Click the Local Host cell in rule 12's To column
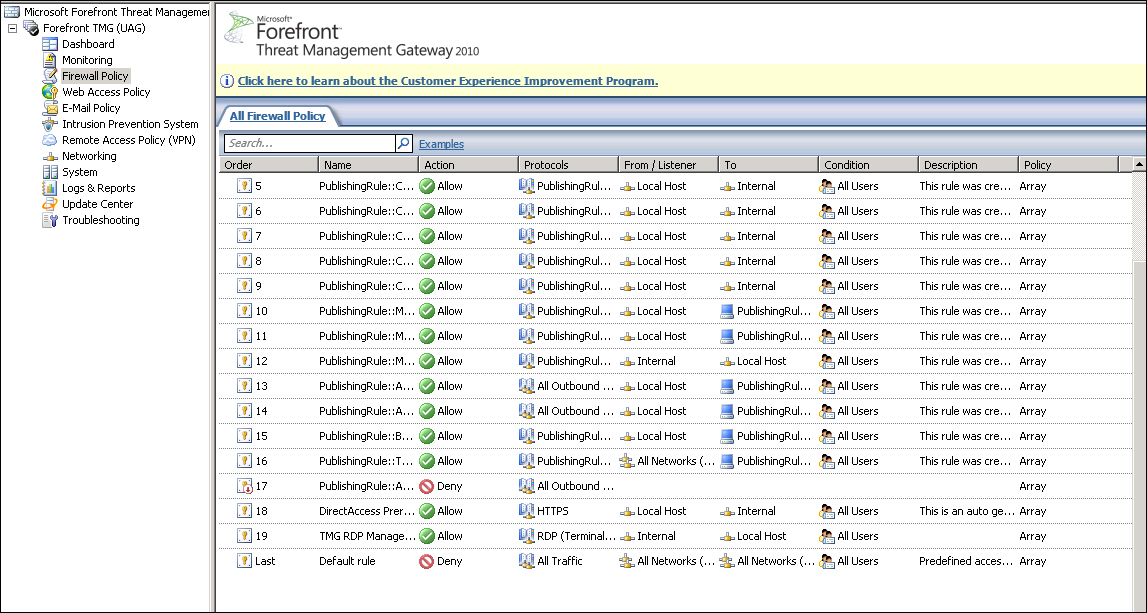Screen dimensions: 1147x613 [761, 361]
